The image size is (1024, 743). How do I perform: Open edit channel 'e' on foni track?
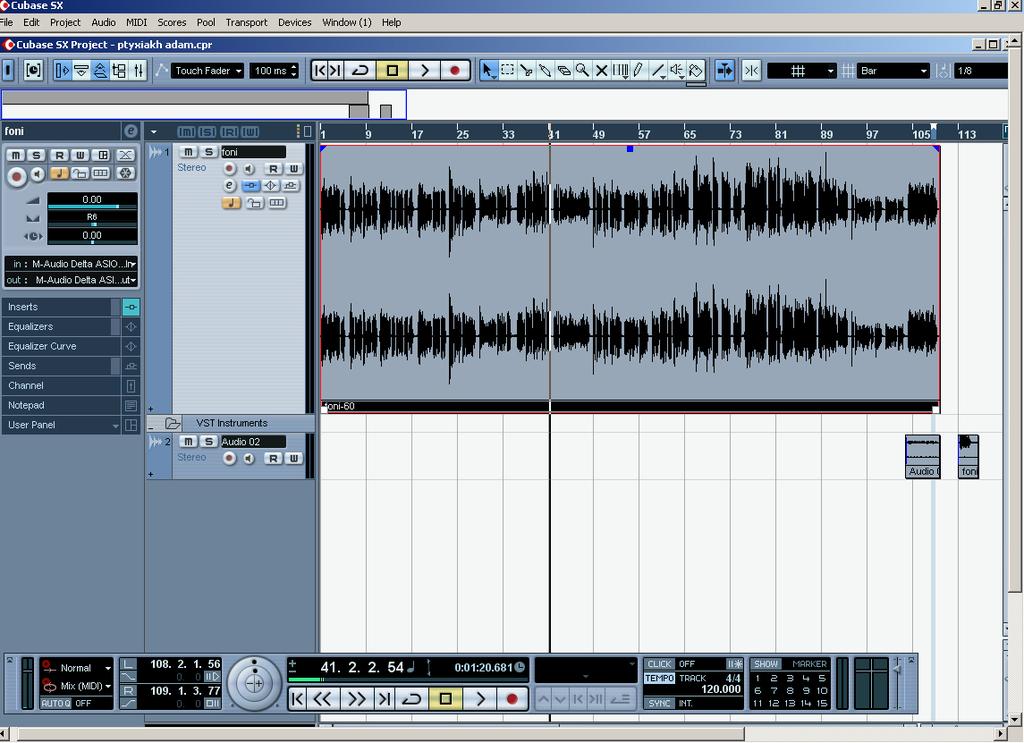(229, 185)
